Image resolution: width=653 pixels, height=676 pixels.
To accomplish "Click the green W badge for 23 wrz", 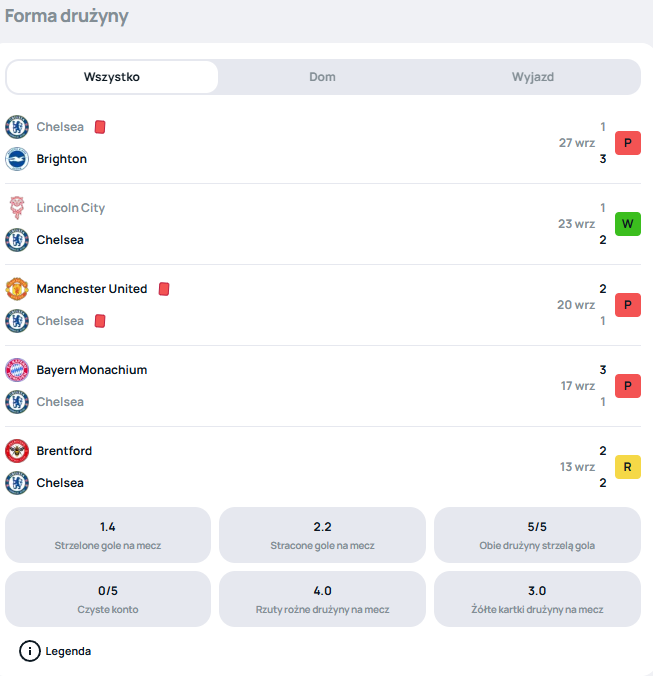I will [628, 224].
